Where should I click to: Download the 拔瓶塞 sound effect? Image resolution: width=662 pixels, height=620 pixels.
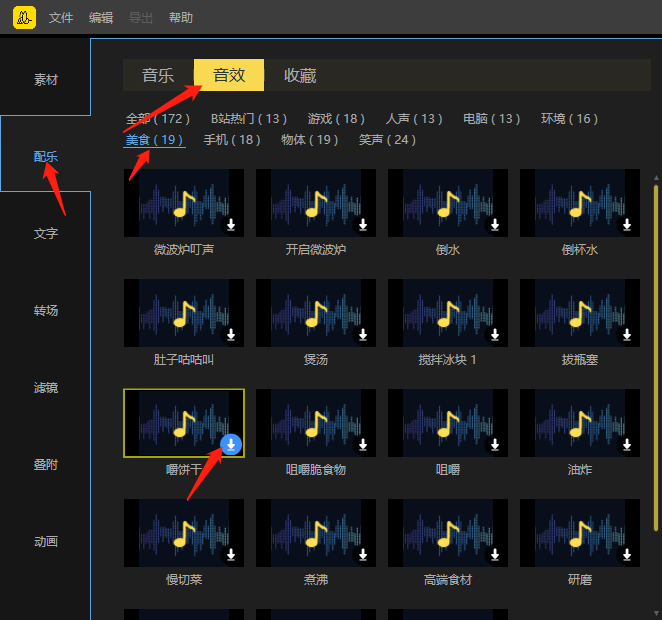coord(627,335)
